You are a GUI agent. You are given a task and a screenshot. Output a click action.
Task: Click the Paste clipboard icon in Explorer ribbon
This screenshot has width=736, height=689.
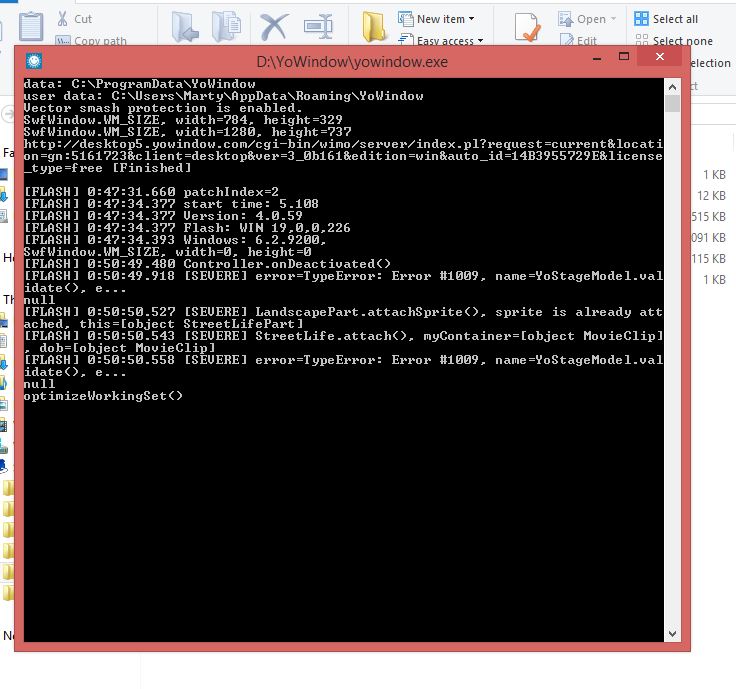pyautogui.click(x=31, y=26)
